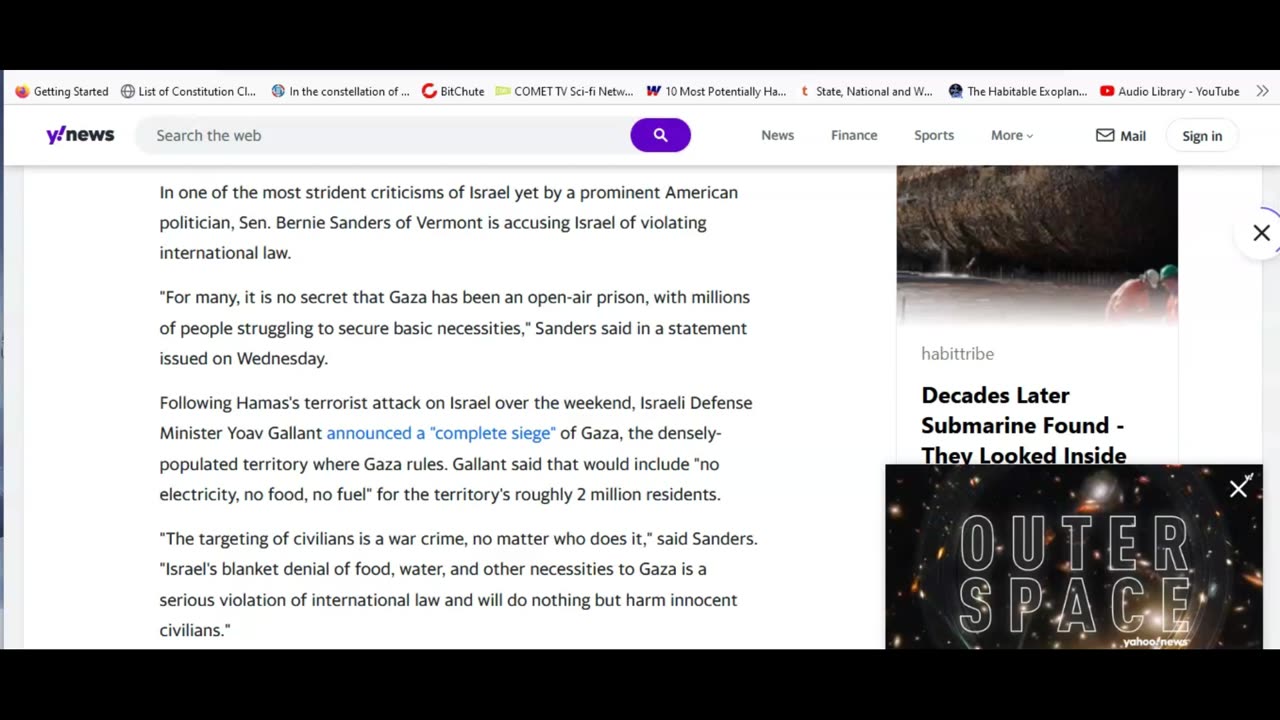Open the Getting Started bookmark
Viewport: 1280px width, 720px height.
coord(62,91)
